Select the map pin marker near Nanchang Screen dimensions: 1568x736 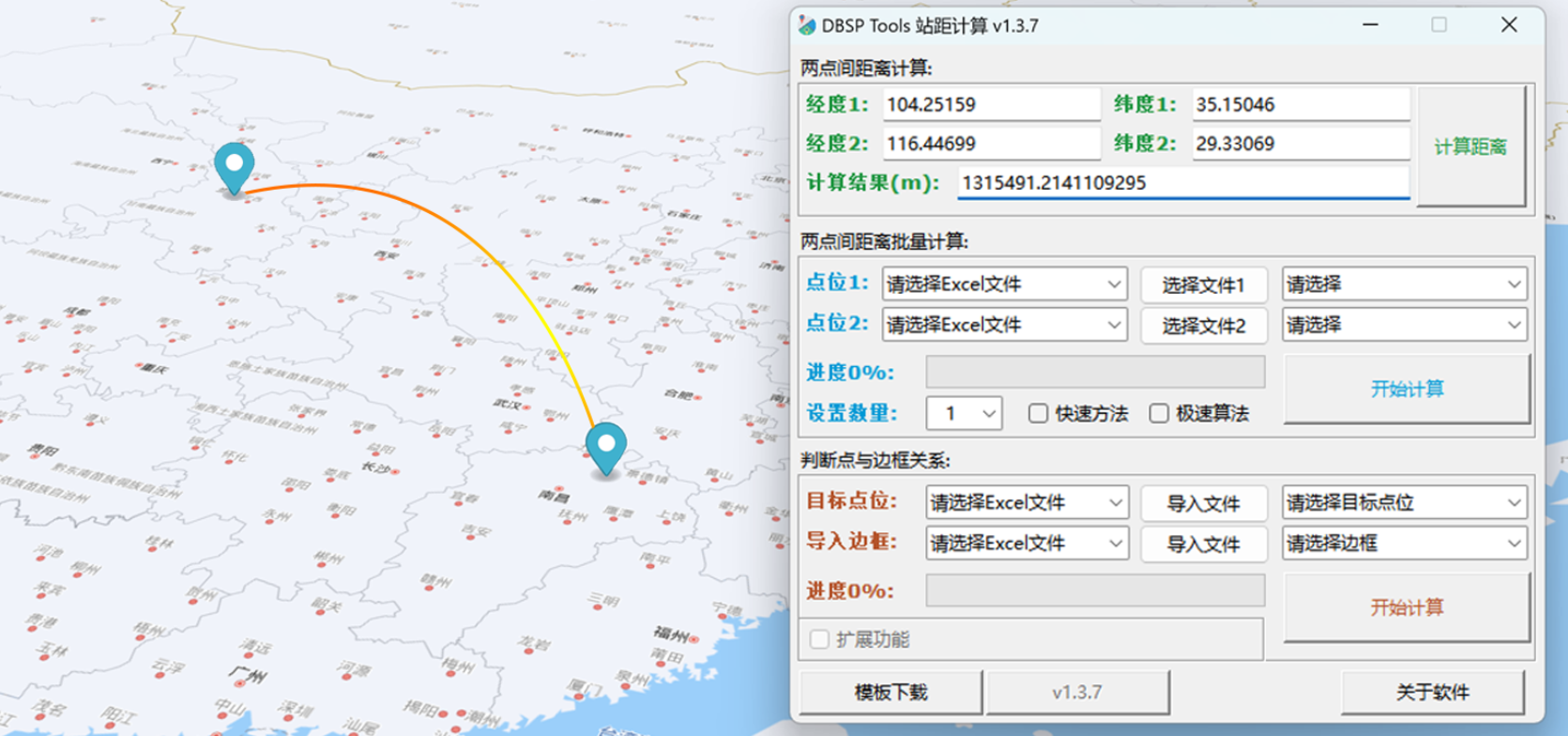click(606, 449)
